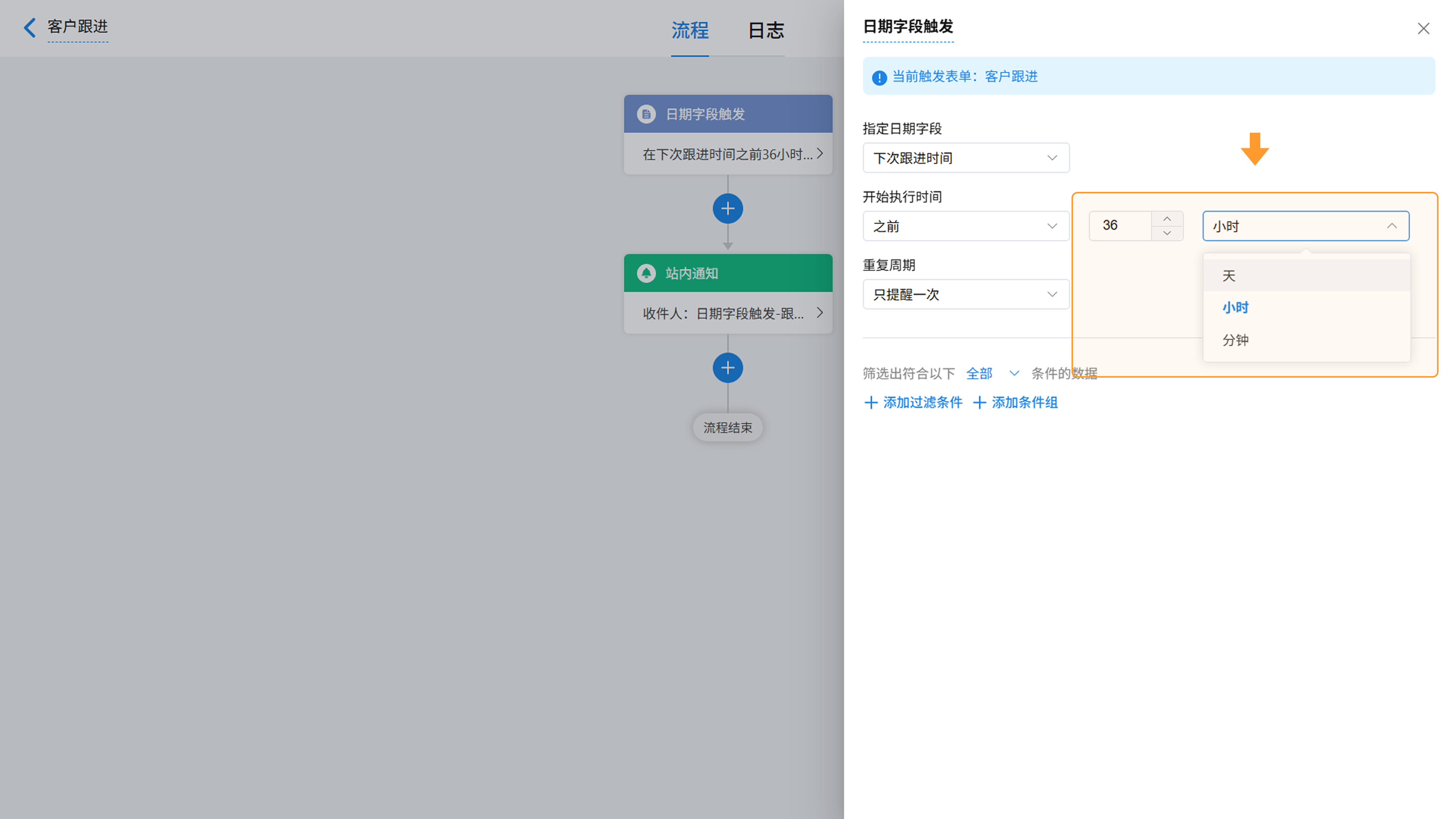Expand the 只提醒一次 repeat cycle dropdown
1456x819 pixels.
click(965, 295)
